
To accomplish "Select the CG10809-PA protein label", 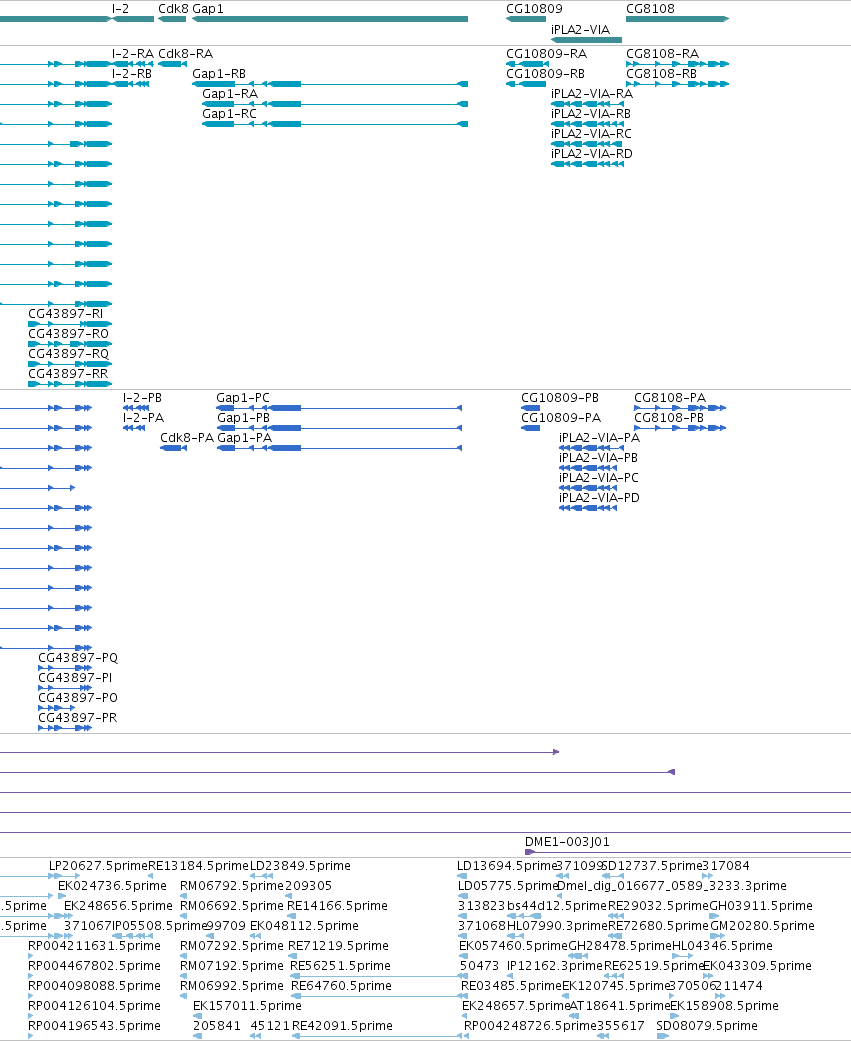I will coord(561,418).
